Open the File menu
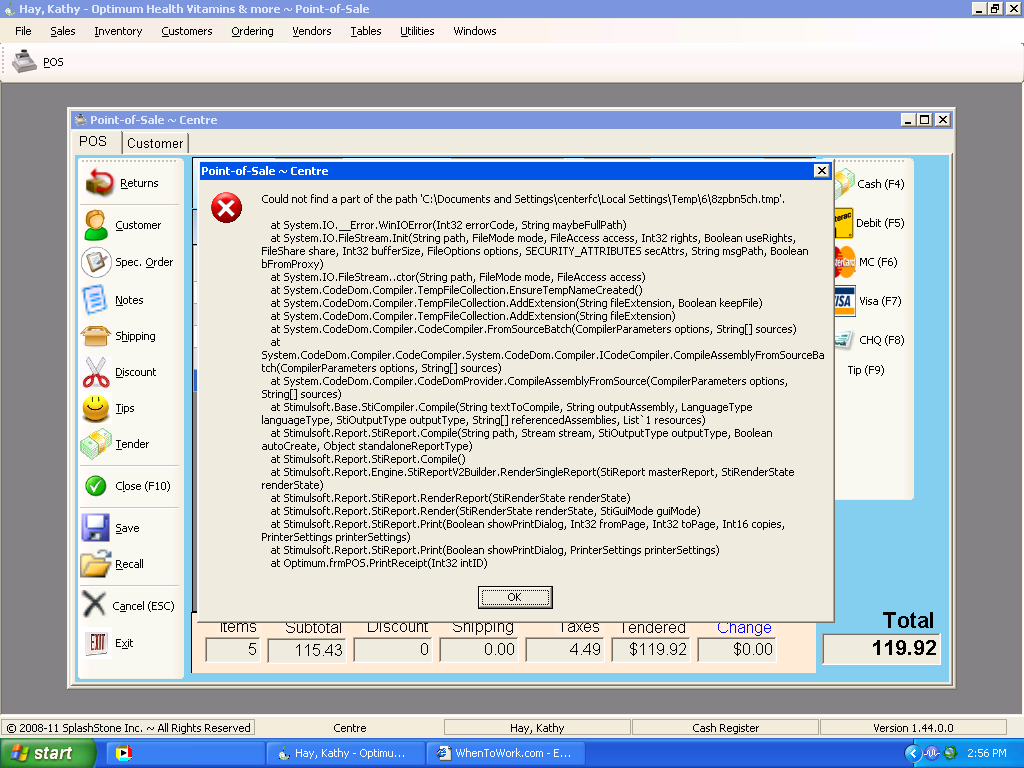The image size is (1024, 768). pyautogui.click(x=23, y=31)
